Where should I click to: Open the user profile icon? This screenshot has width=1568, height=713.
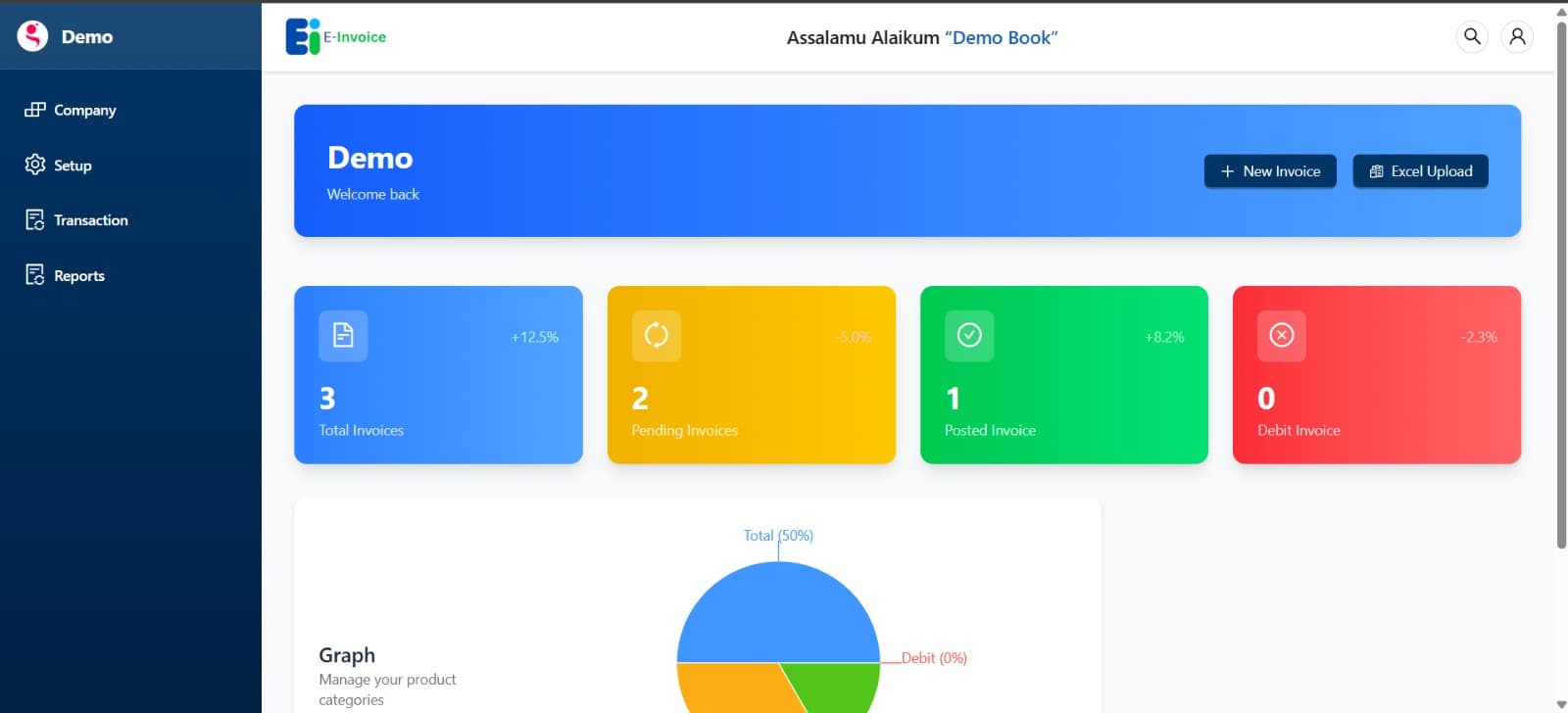coord(1517,37)
